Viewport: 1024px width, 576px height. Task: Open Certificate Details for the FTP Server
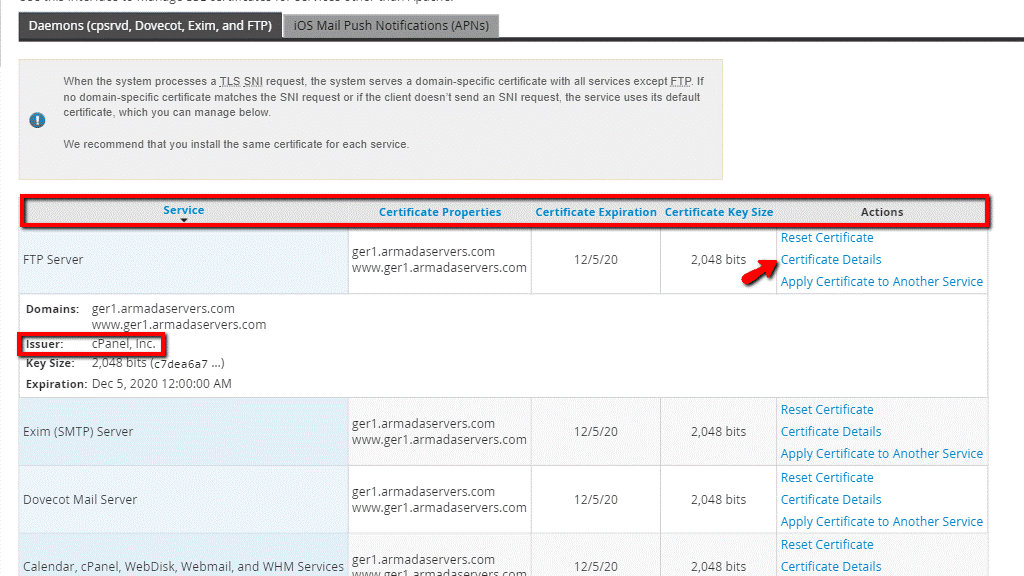pyautogui.click(x=830, y=259)
